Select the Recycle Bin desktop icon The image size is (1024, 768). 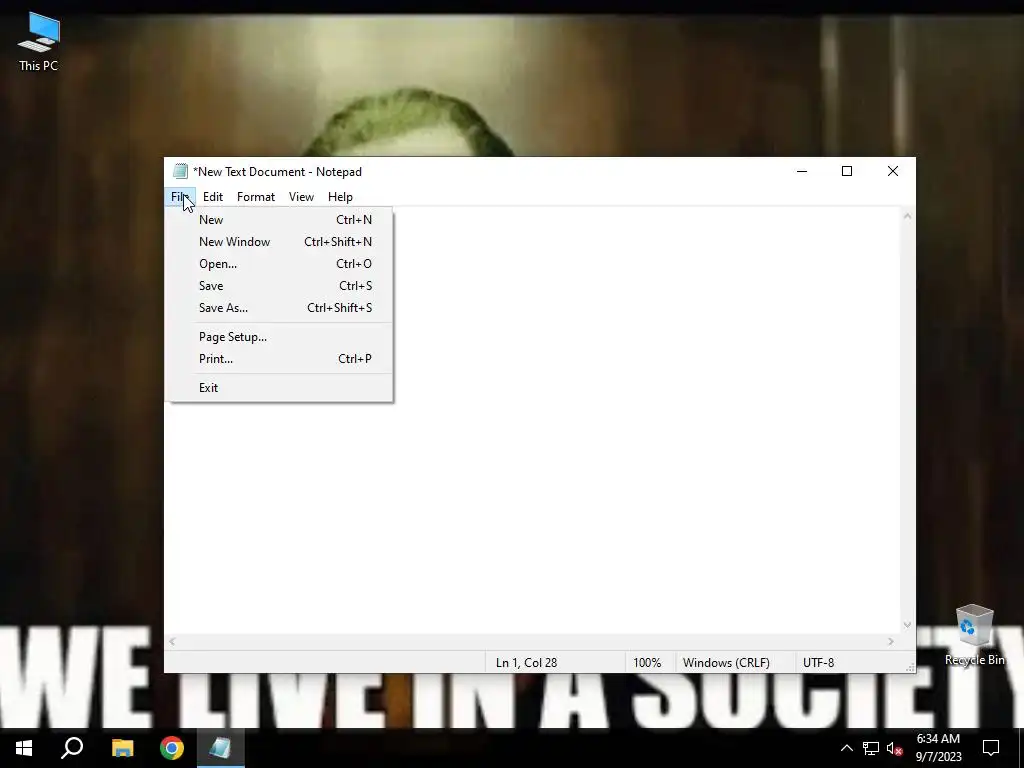(974, 635)
